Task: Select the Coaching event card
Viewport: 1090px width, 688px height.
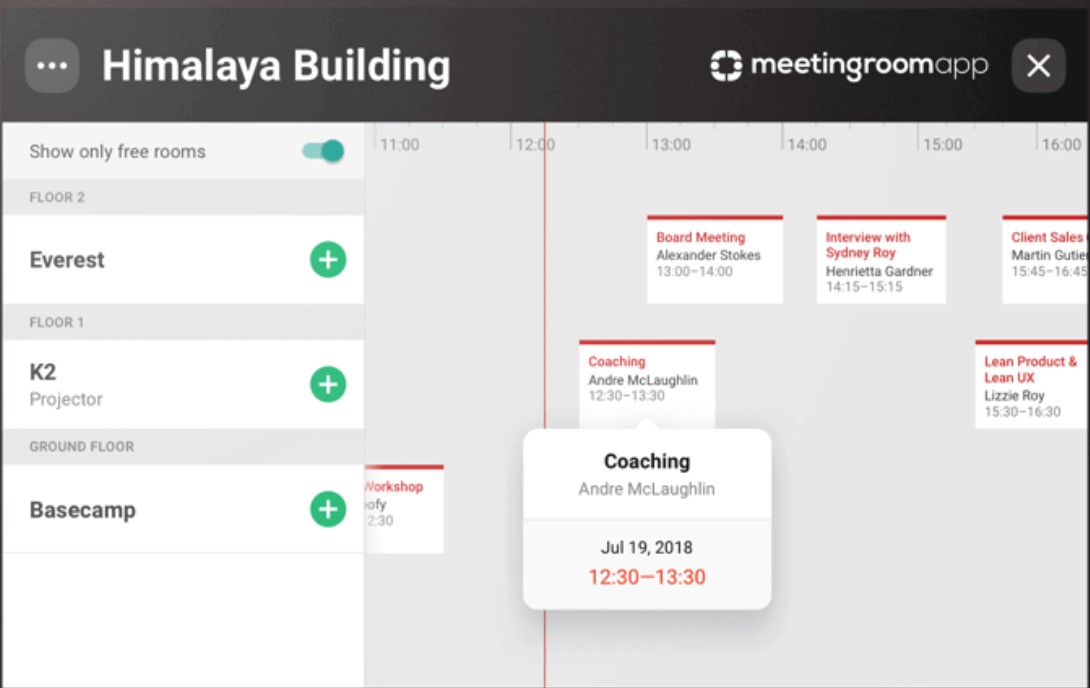Action: click(x=646, y=380)
